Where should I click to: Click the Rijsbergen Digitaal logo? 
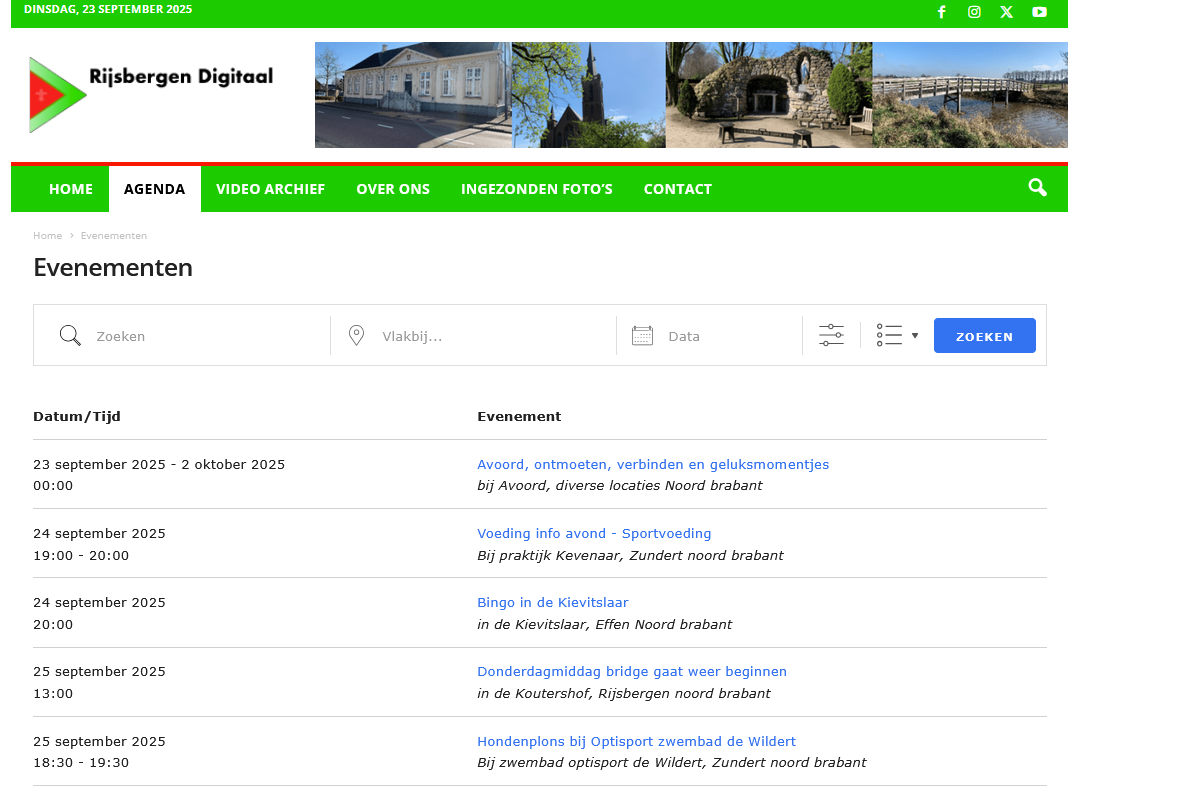tap(151, 94)
